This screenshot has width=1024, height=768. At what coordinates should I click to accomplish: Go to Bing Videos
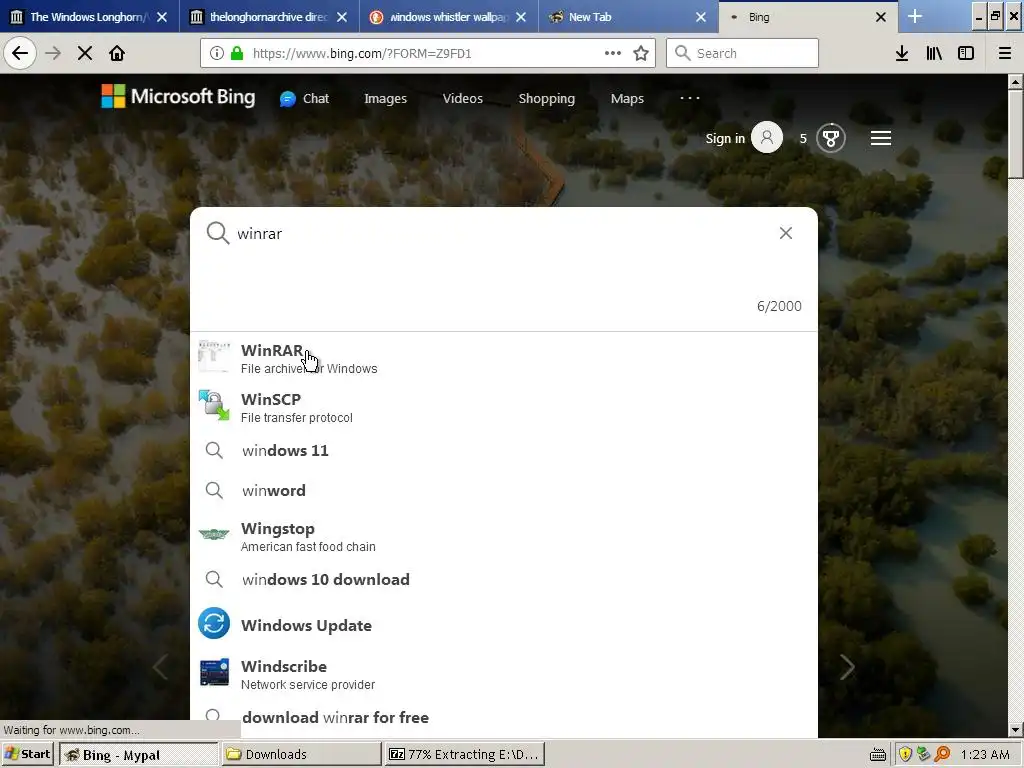click(x=462, y=99)
